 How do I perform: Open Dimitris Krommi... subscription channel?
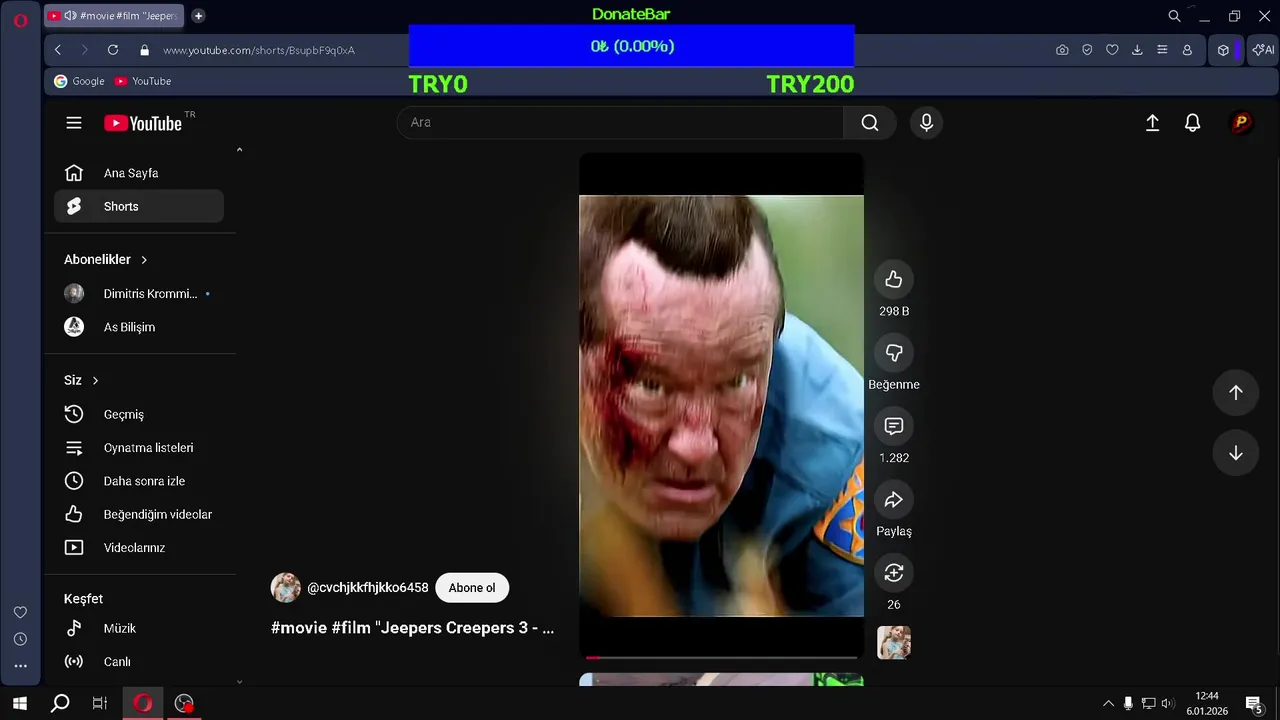[x=139, y=294]
